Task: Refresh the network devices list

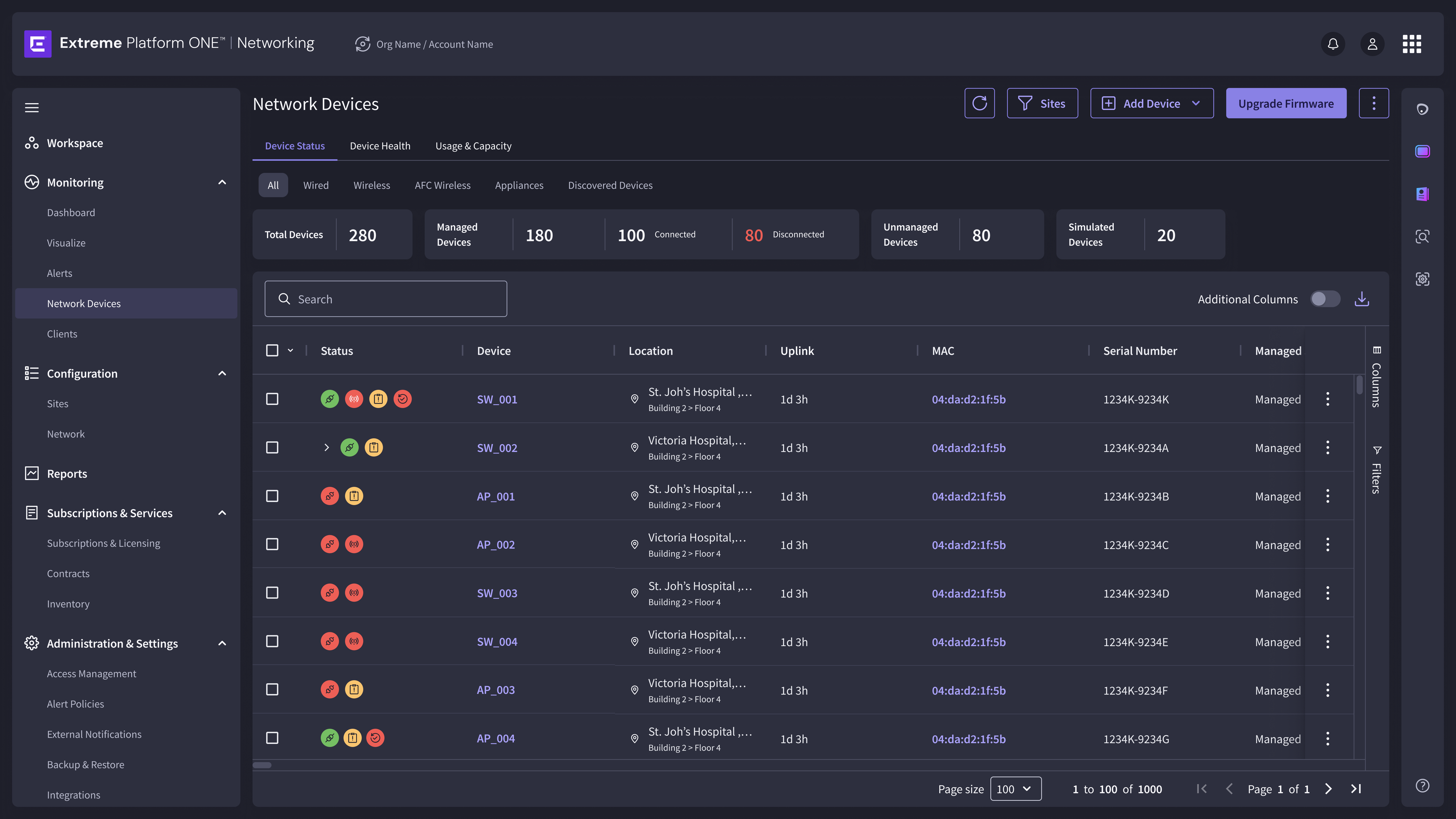Action: point(980,103)
